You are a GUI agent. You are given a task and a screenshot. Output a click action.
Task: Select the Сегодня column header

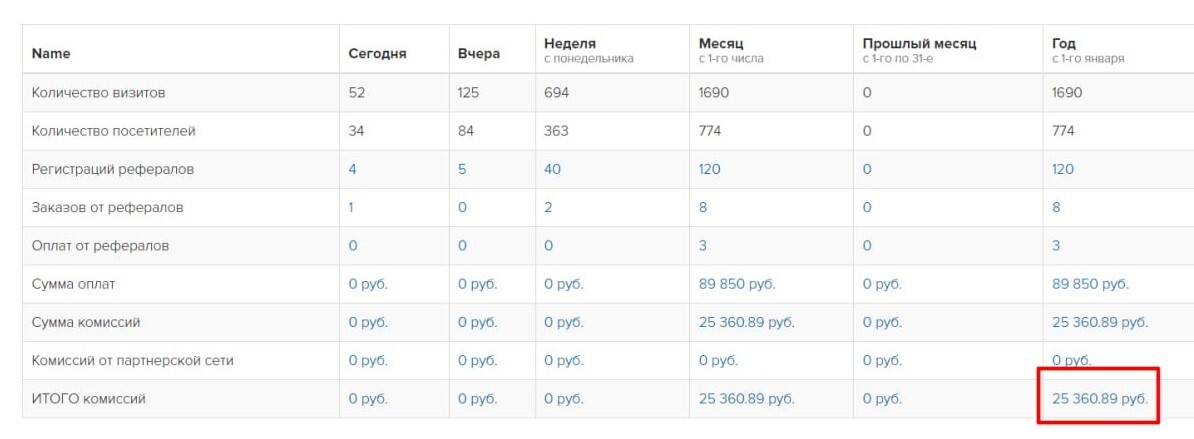point(377,54)
